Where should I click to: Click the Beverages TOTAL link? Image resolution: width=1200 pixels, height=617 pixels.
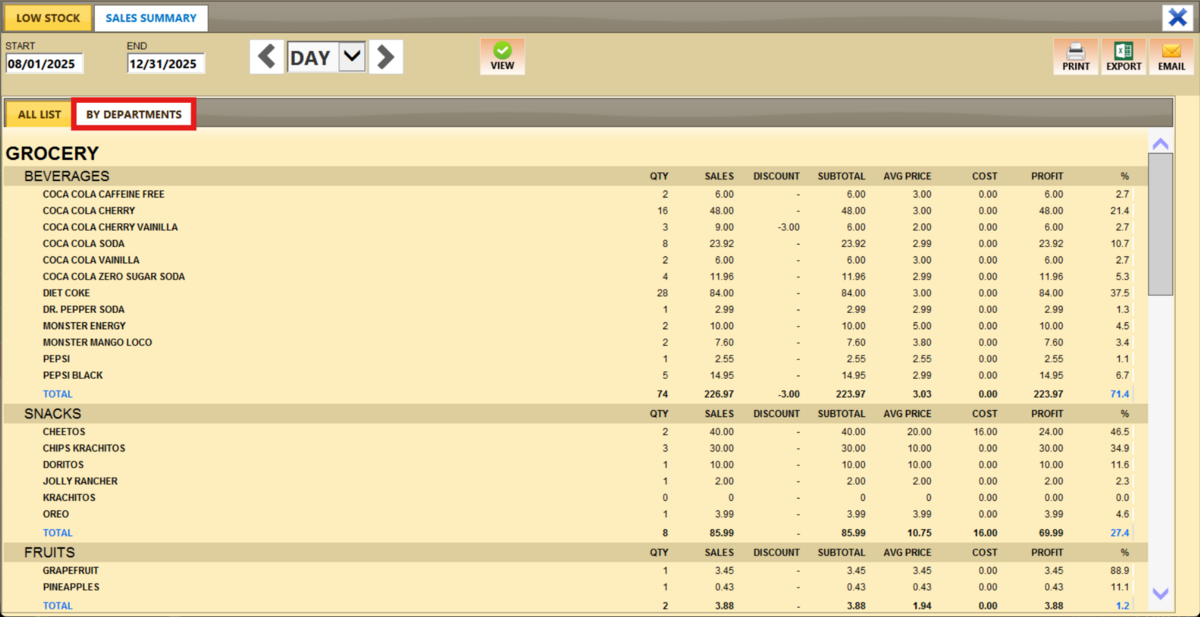pos(57,394)
